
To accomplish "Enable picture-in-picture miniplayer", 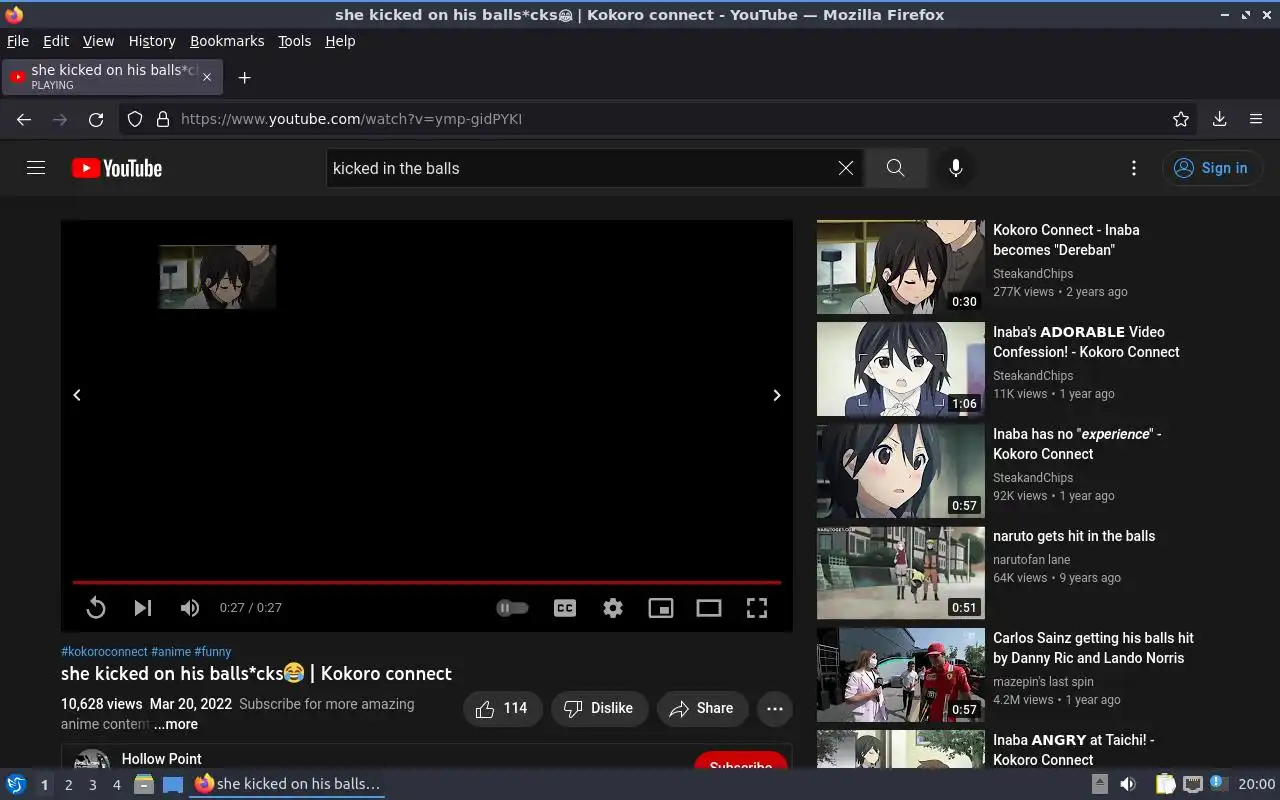I will (661, 607).
